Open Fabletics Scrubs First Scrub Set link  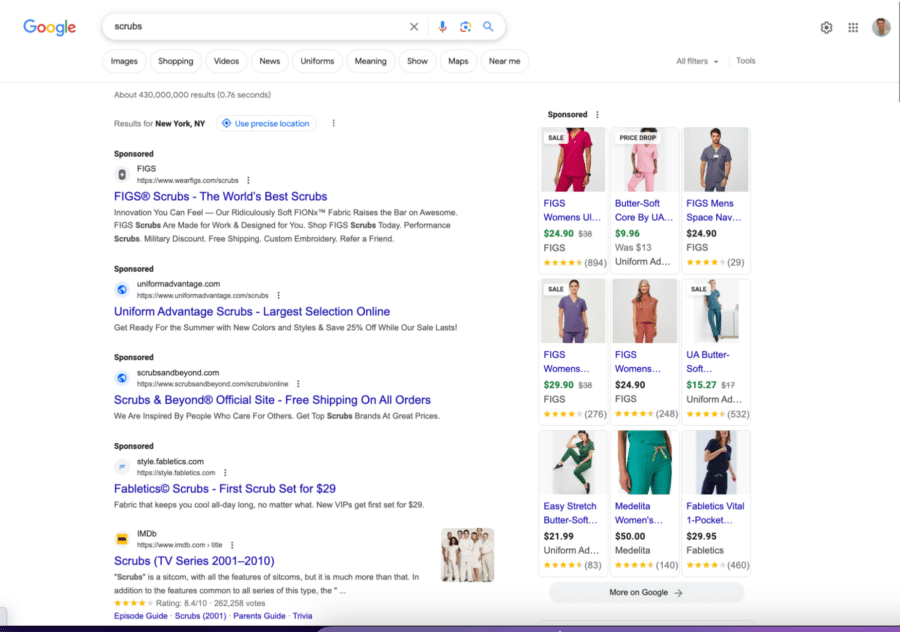coord(225,489)
